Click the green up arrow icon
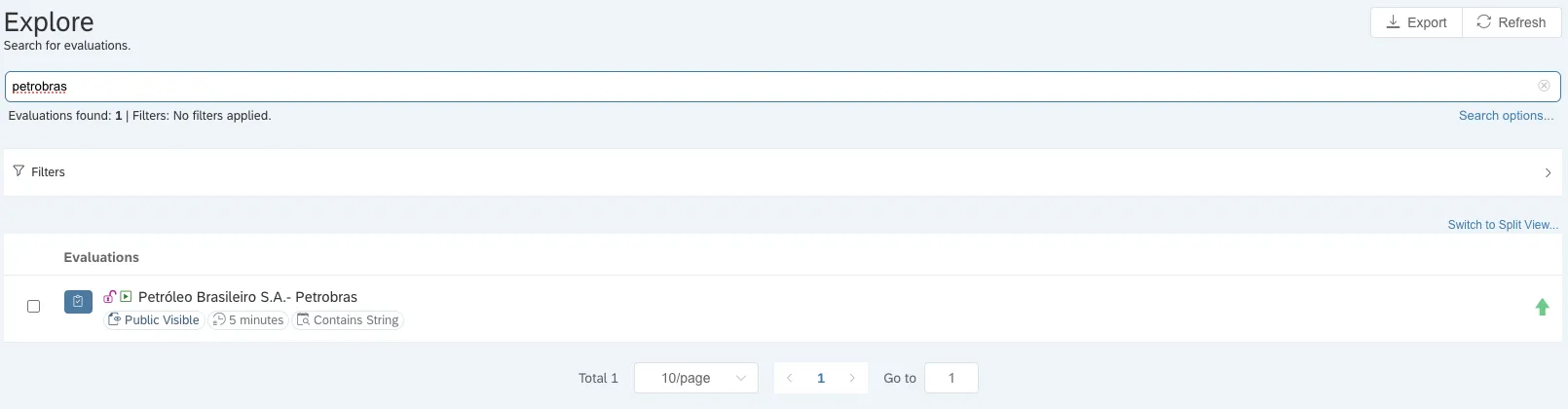Screen dimensions: 1568x409 [x=1542, y=308]
